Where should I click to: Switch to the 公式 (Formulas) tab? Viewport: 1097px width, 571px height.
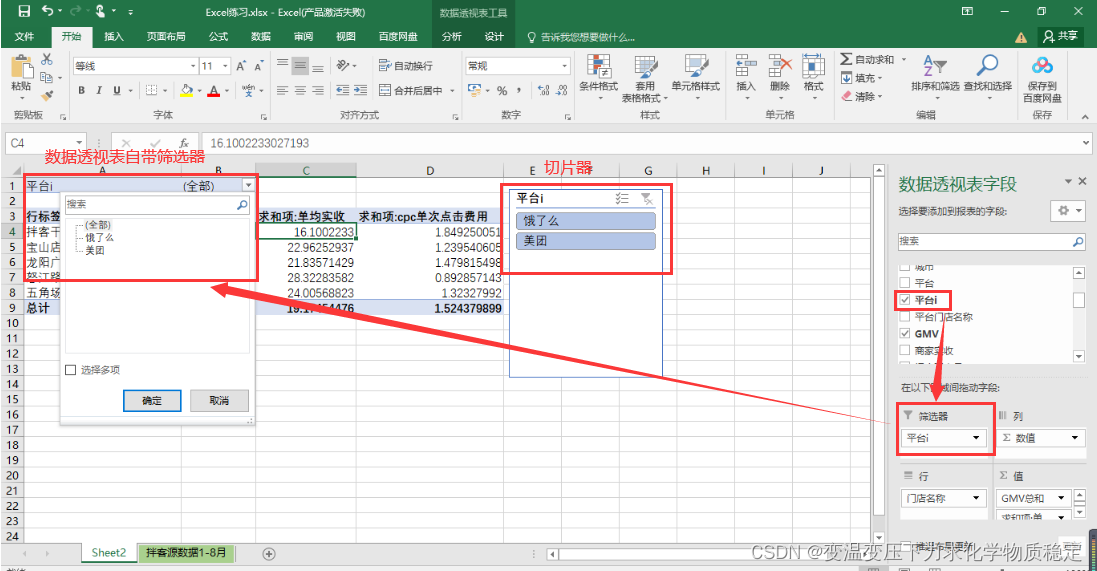218,36
